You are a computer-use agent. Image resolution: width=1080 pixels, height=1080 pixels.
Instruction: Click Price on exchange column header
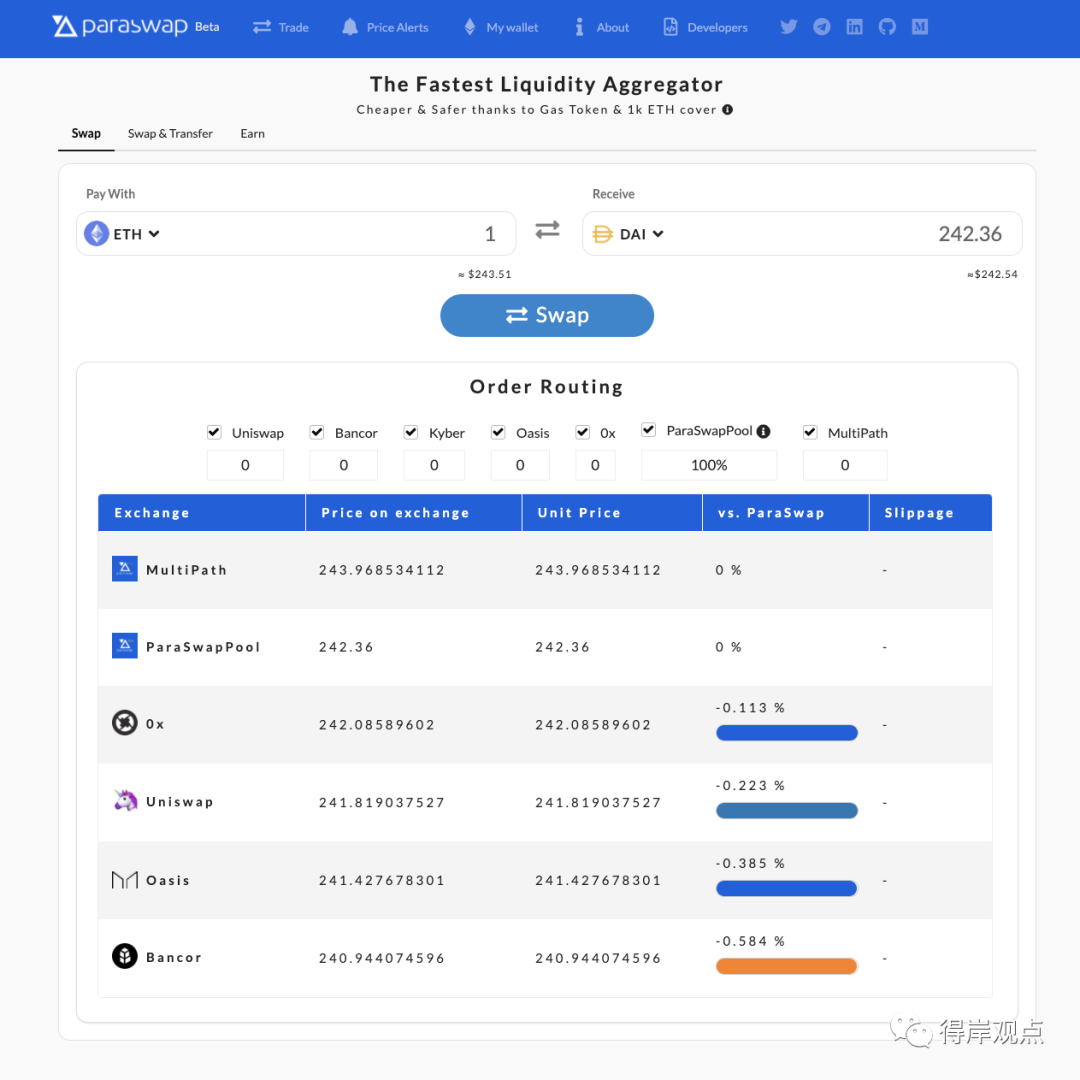413,512
